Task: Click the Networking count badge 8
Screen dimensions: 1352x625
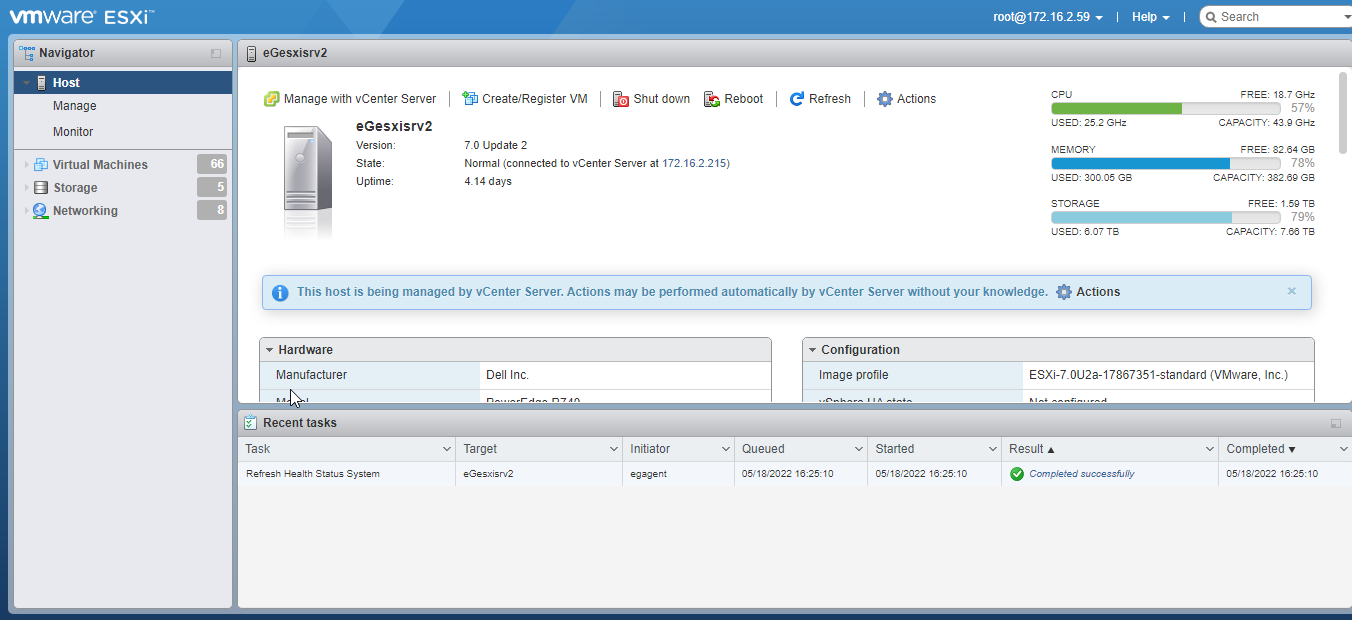Action: click(212, 210)
